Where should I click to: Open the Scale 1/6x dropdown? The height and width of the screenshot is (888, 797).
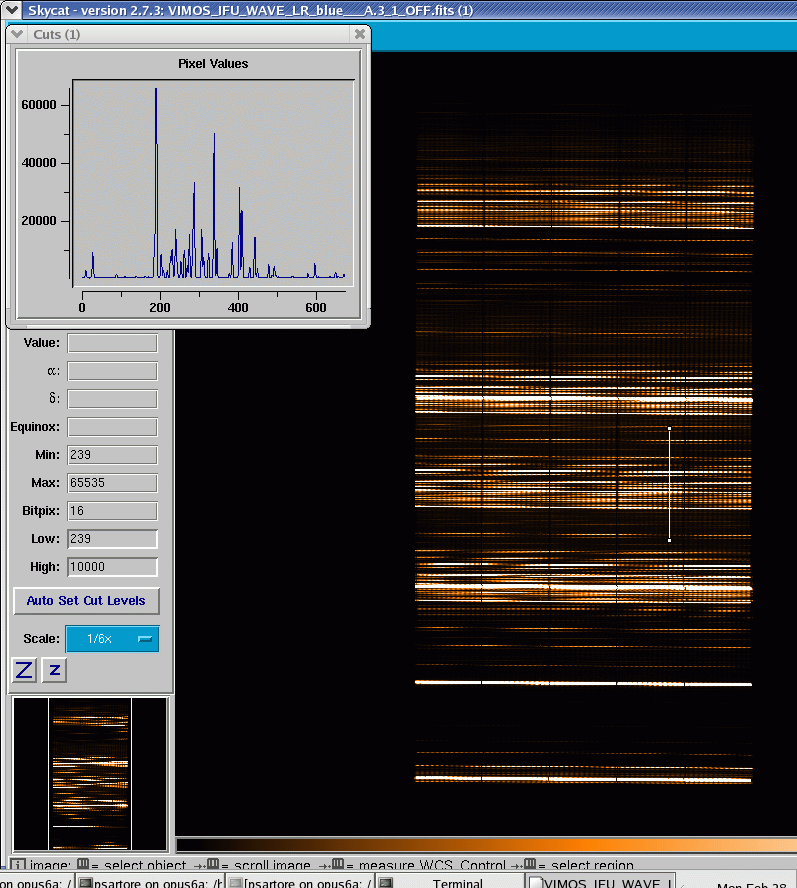(113, 639)
